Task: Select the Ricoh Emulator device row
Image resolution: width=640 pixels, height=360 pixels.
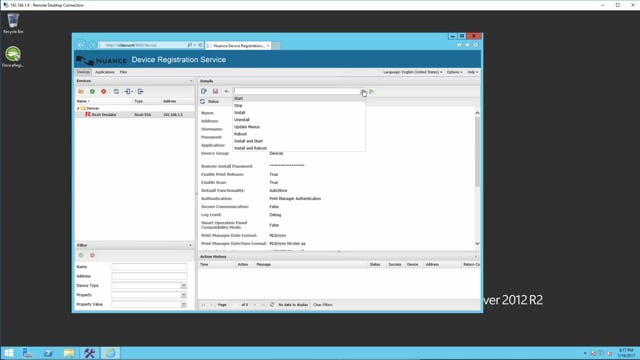Action: pyautogui.click(x=135, y=115)
